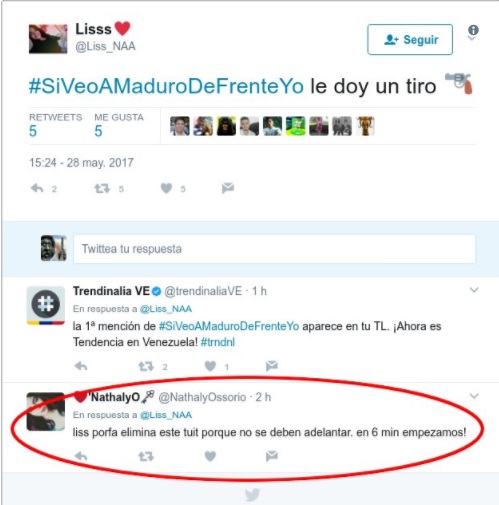The image size is (499, 505).
Task: Open the #trndnl hashtag link
Action: 218,342
